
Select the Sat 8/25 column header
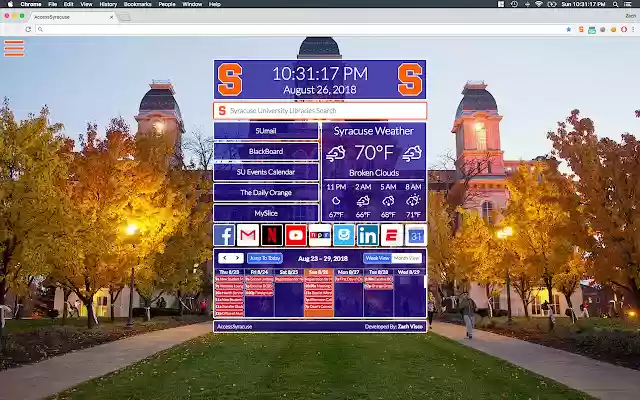[x=289, y=272]
